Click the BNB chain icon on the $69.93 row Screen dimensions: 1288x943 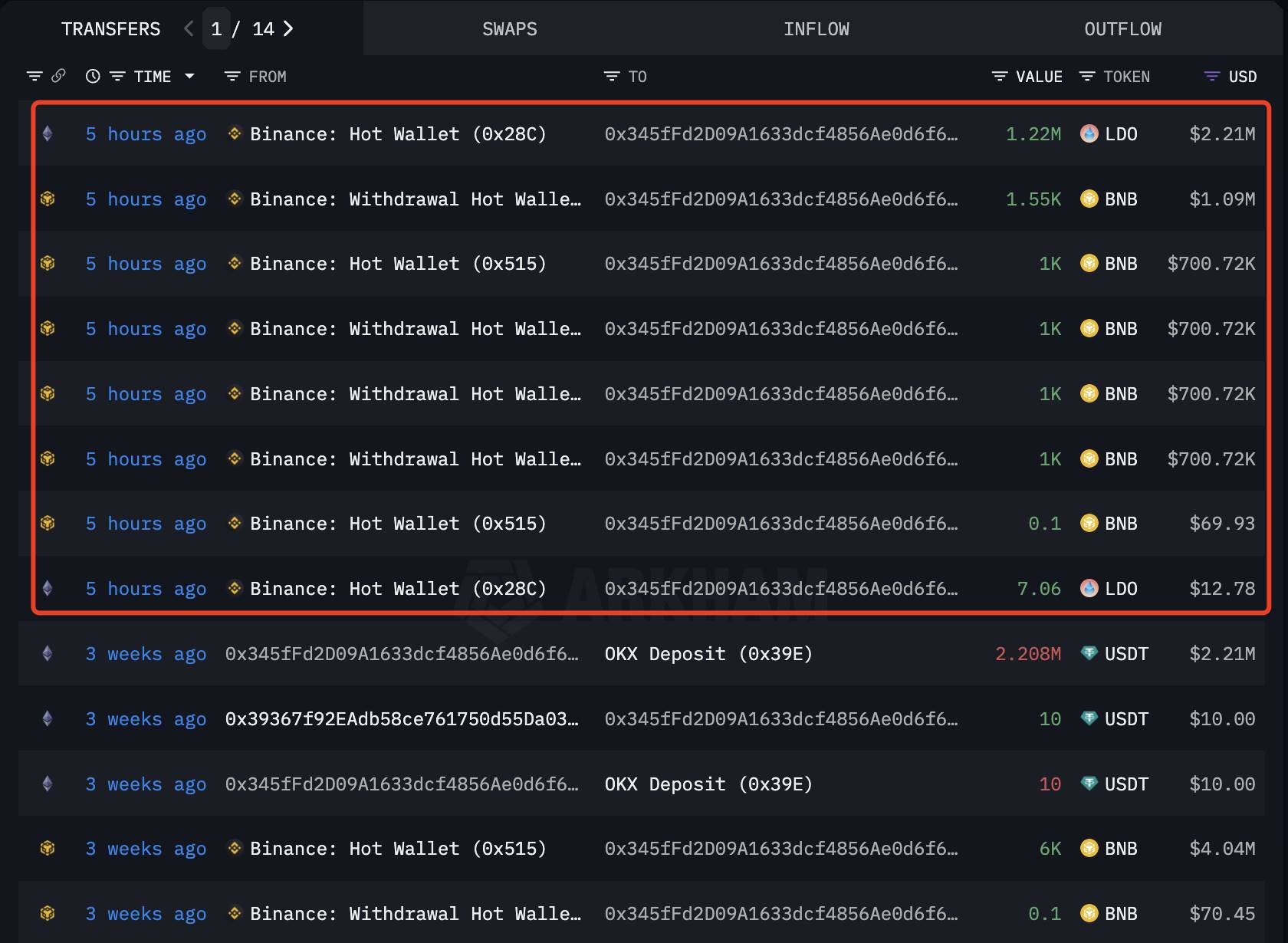point(48,524)
